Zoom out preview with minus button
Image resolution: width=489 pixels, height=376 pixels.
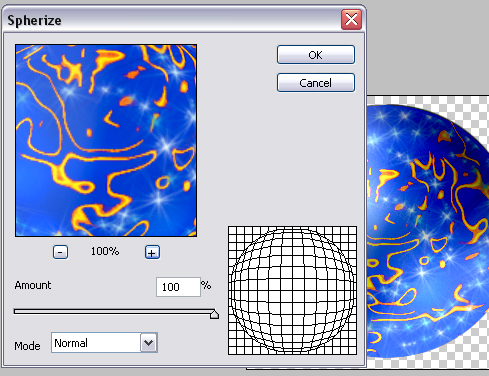60,252
